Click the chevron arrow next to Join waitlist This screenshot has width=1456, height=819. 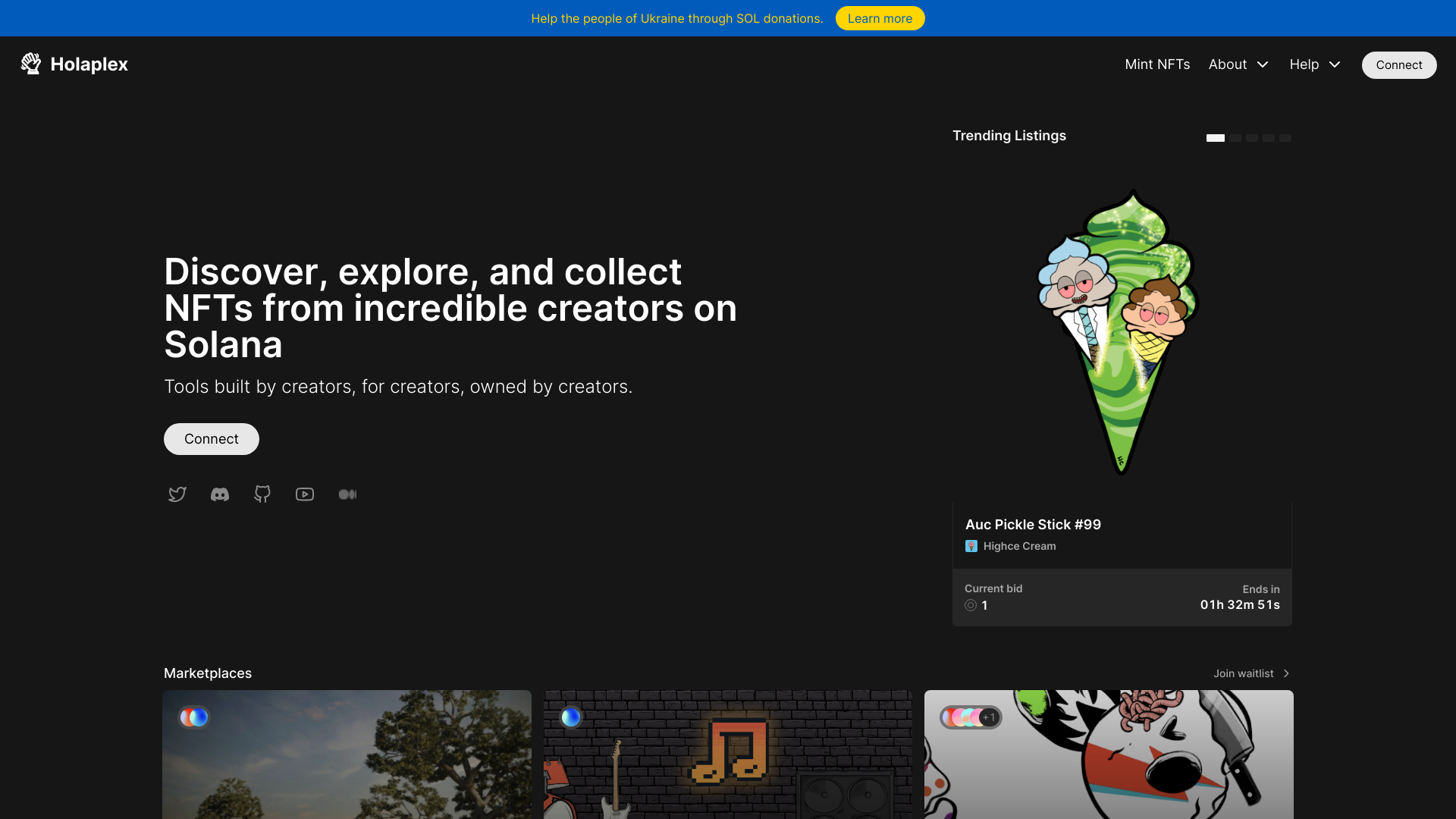point(1286,673)
